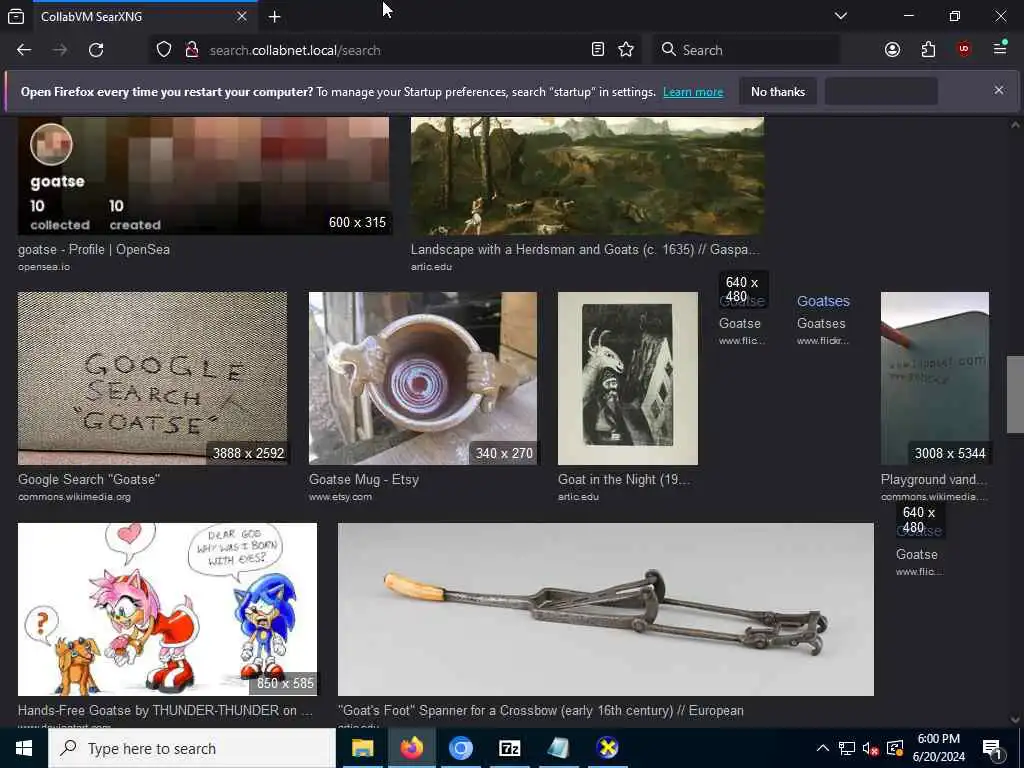Open the Sonic cartoon thumbnail
The height and width of the screenshot is (768, 1024).
click(x=167, y=609)
